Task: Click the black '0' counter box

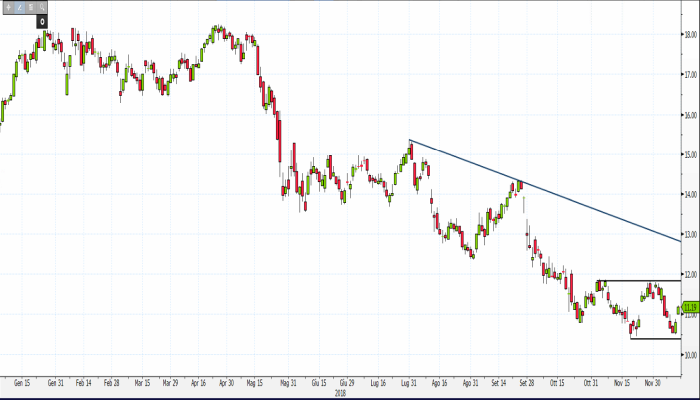Action: (43, 20)
